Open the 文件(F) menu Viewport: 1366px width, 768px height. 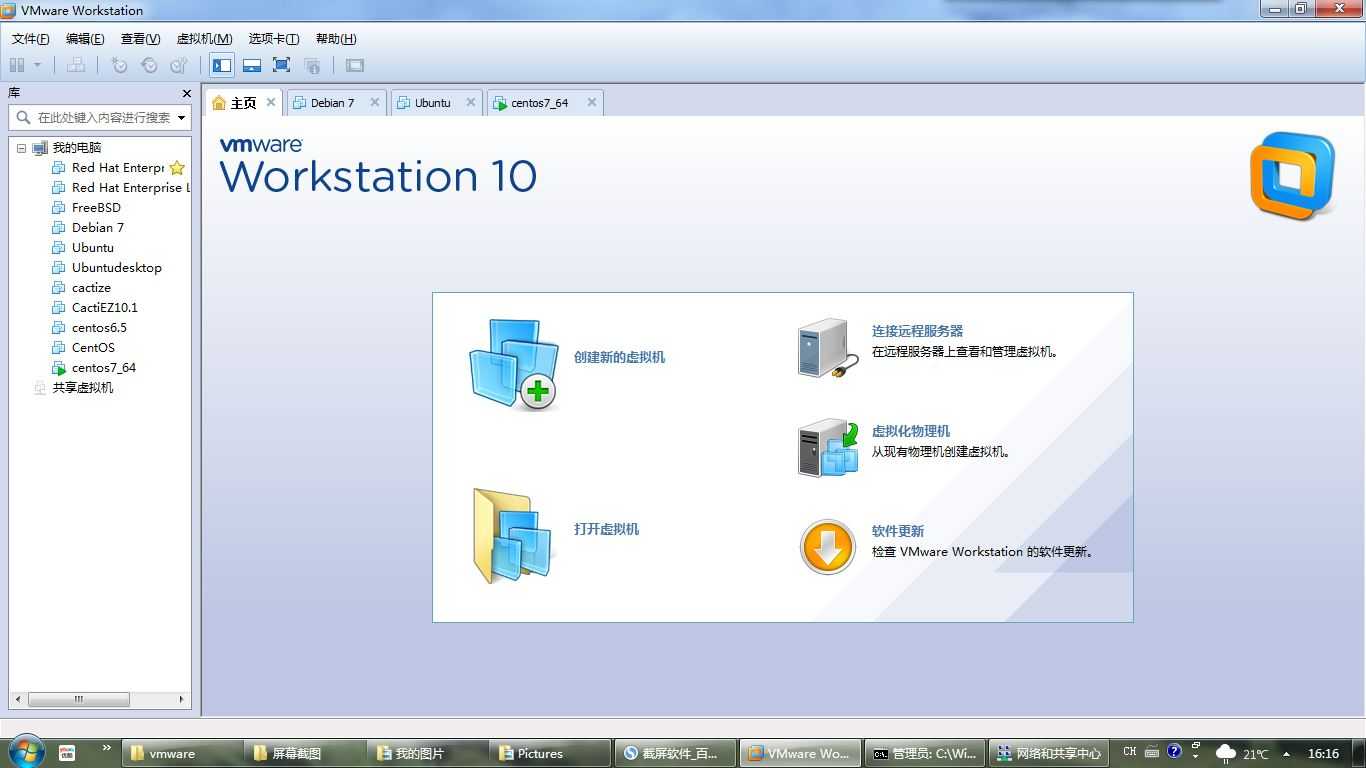[30, 39]
